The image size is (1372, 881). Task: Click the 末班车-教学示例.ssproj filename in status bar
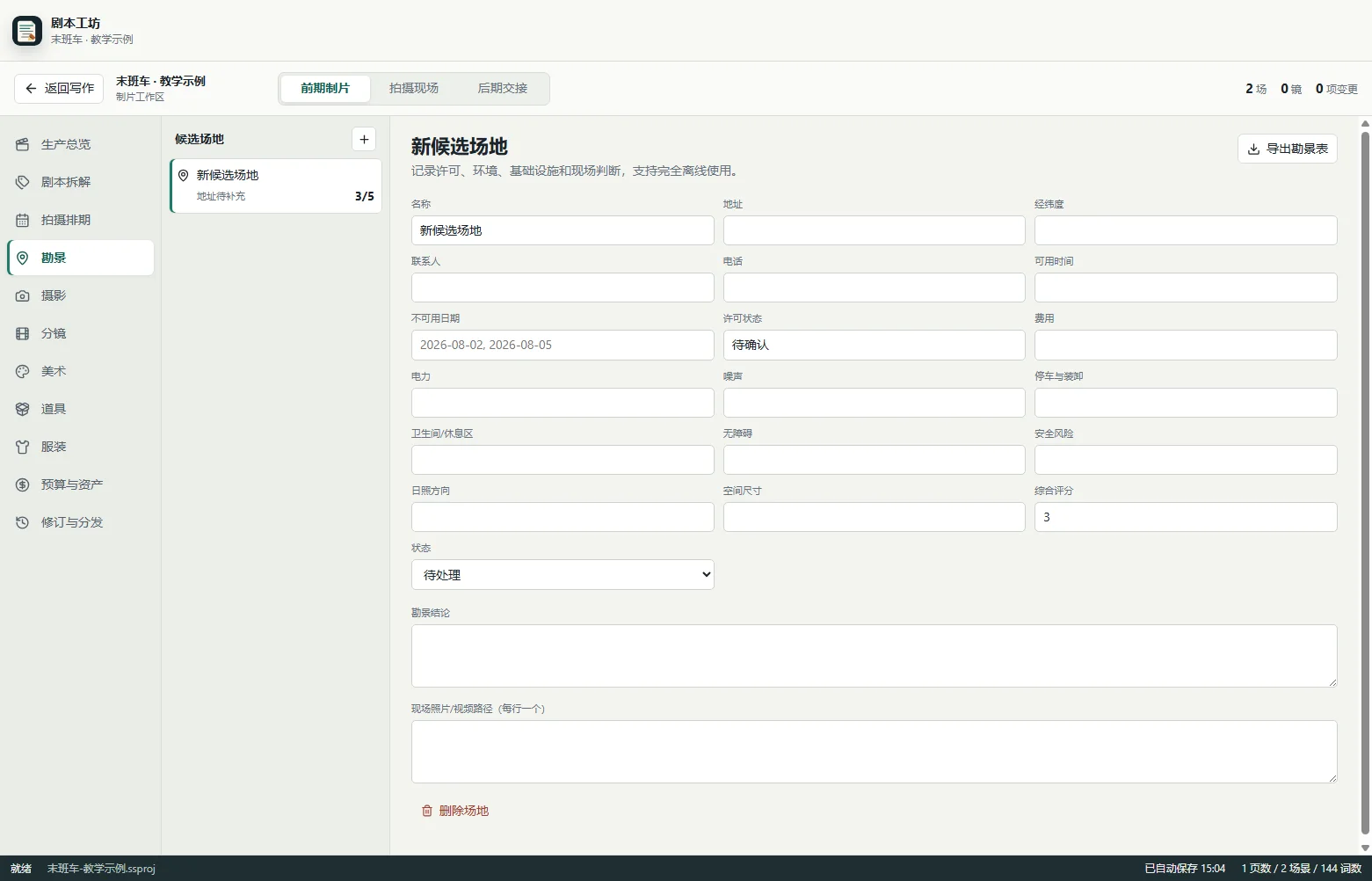101,869
